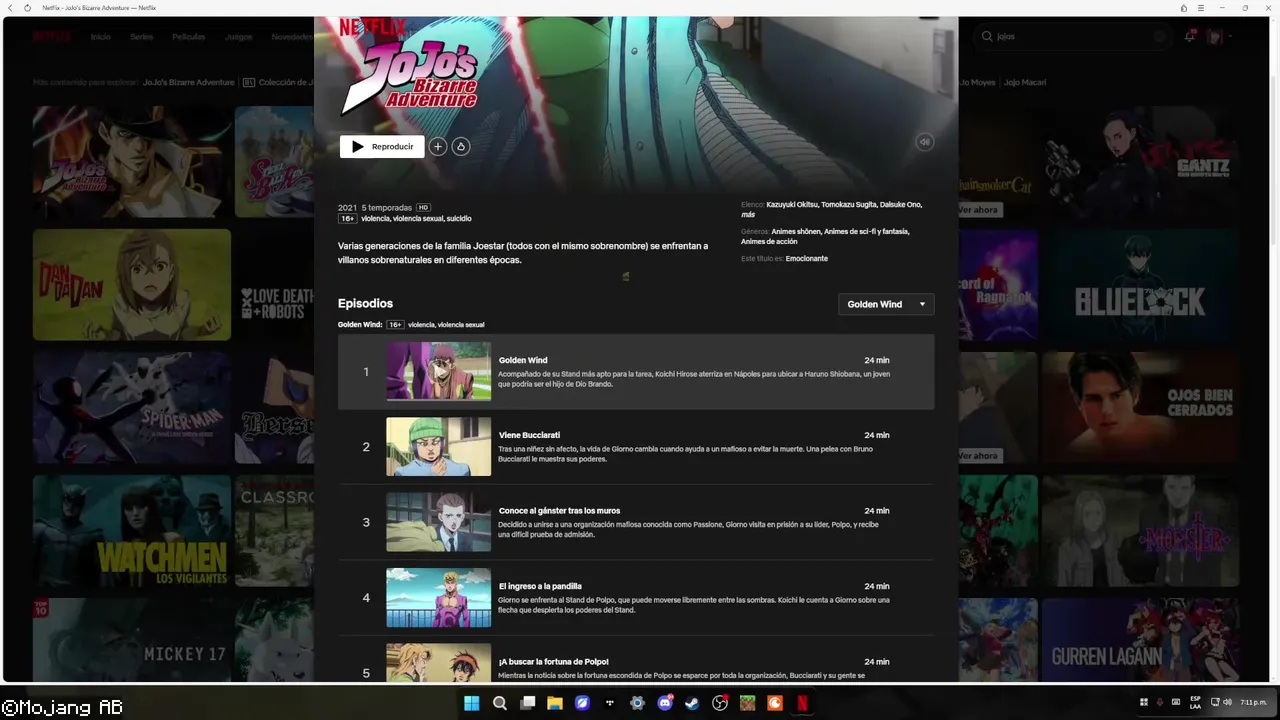
Task: Open Minecraft grass block taskbar icon
Action: point(747,703)
